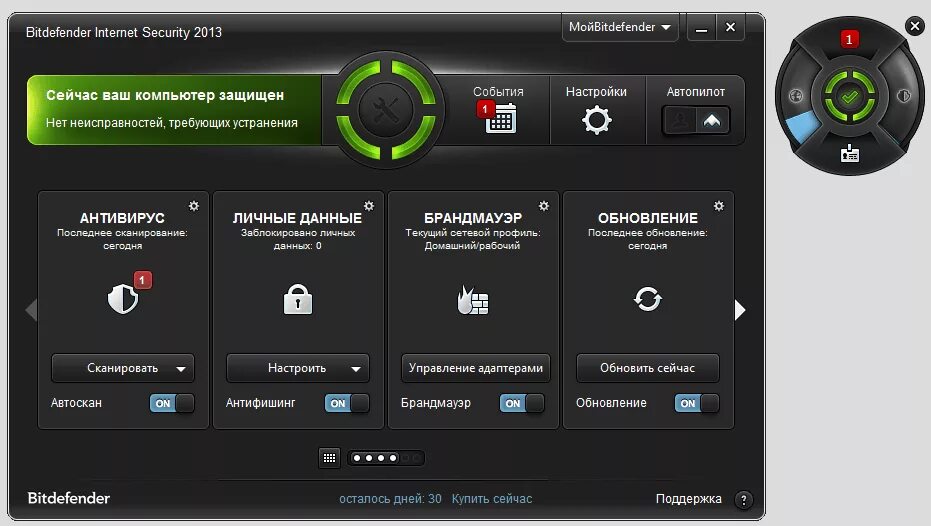Click the Автопилот label
This screenshot has height=526, width=931.
click(x=695, y=92)
